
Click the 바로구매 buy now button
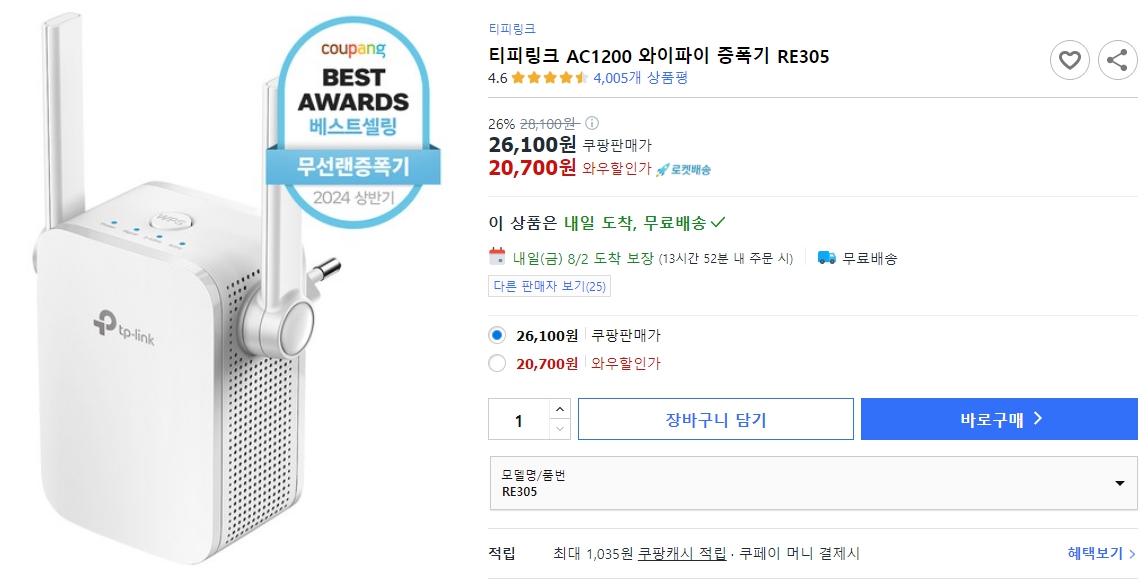click(998, 418)
